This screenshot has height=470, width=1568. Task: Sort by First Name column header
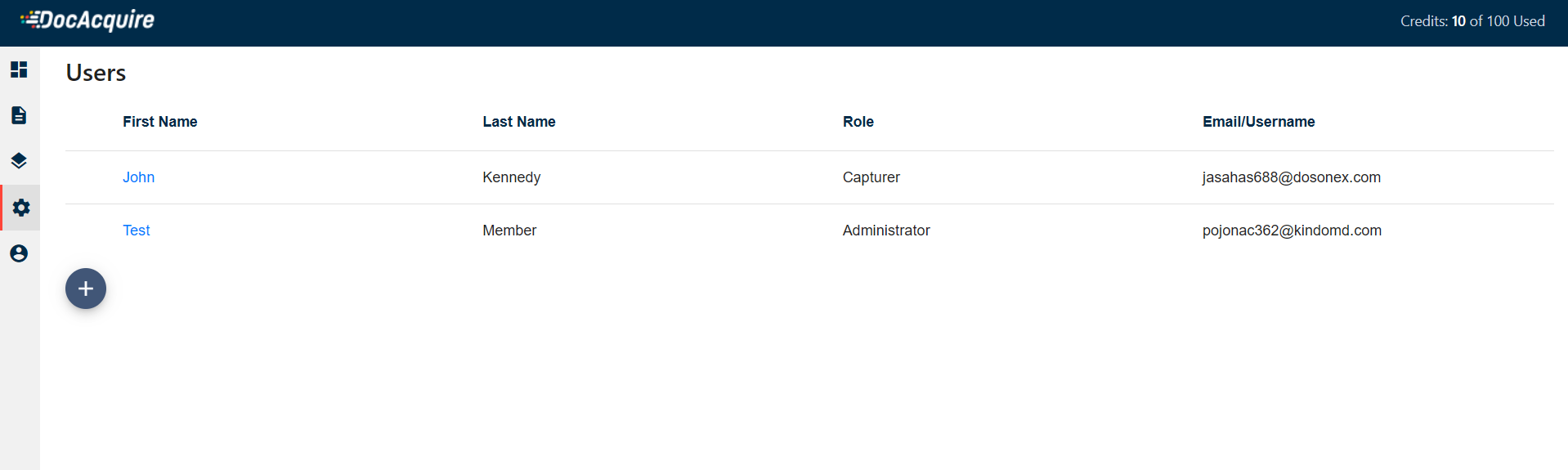pos(160,122)
